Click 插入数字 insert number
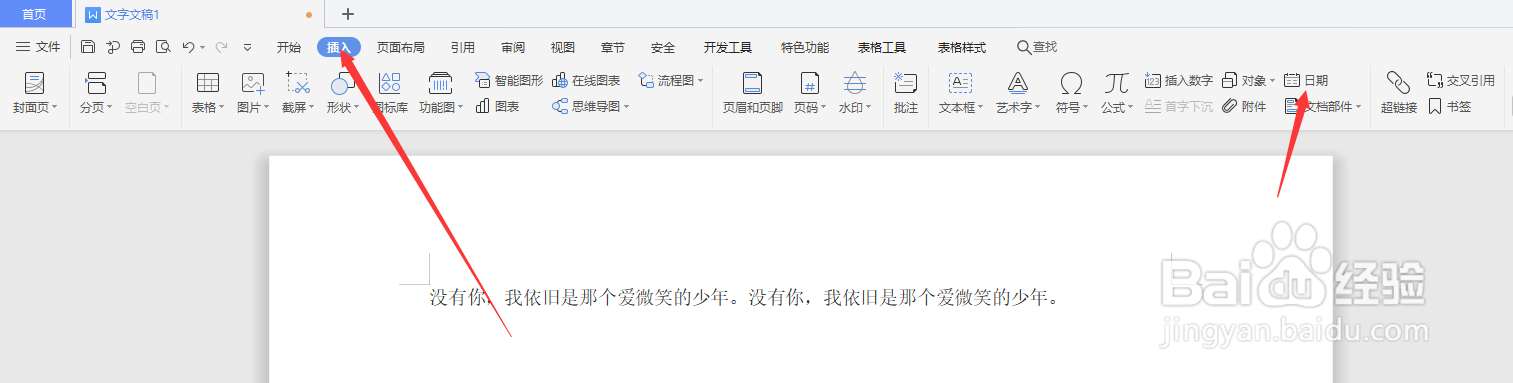Image resolution: width=1513 pixels, height=383 pixels. pos(1179,80)
